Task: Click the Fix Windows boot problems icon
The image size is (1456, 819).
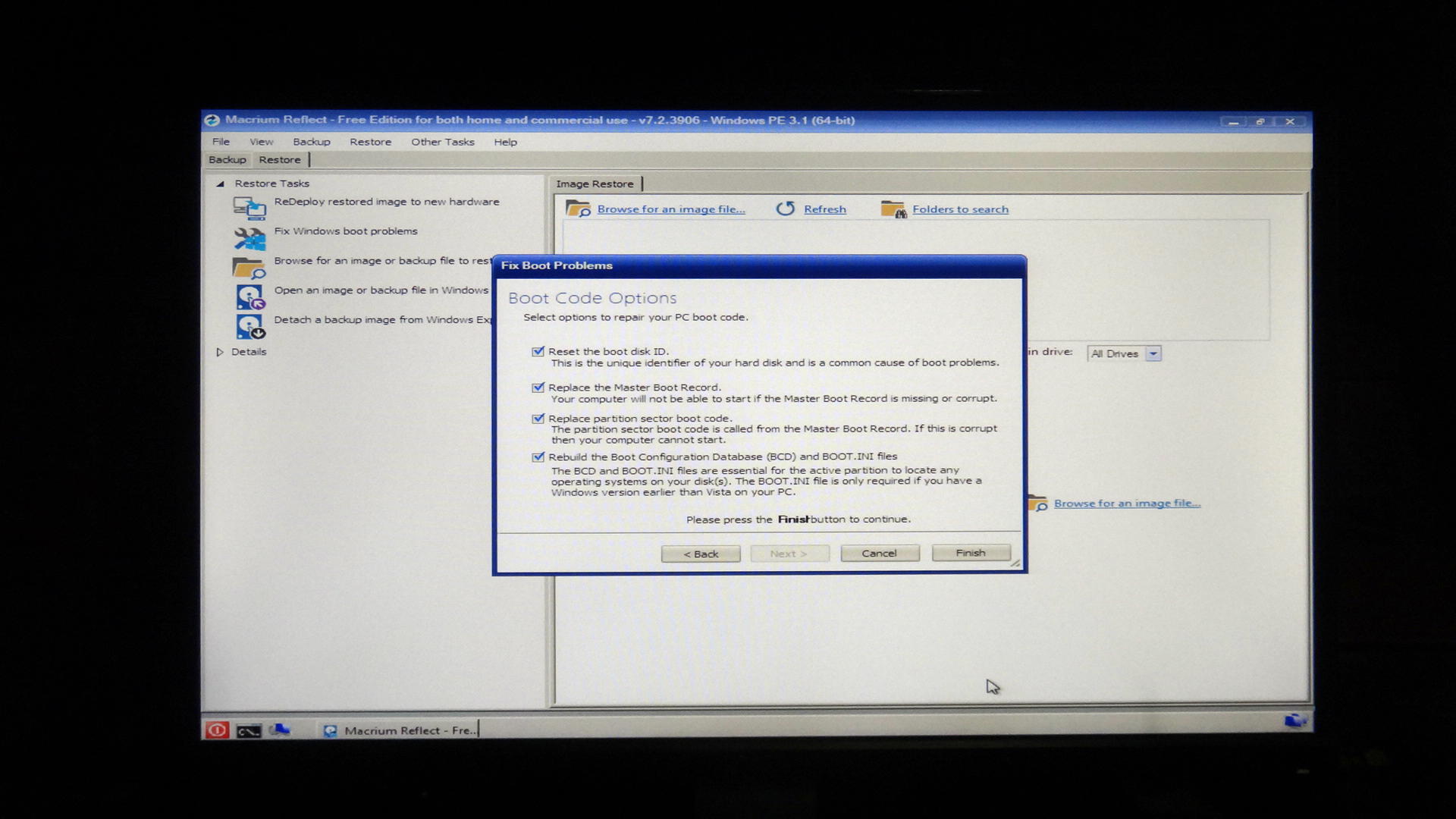Action: (x=249, y=238)
